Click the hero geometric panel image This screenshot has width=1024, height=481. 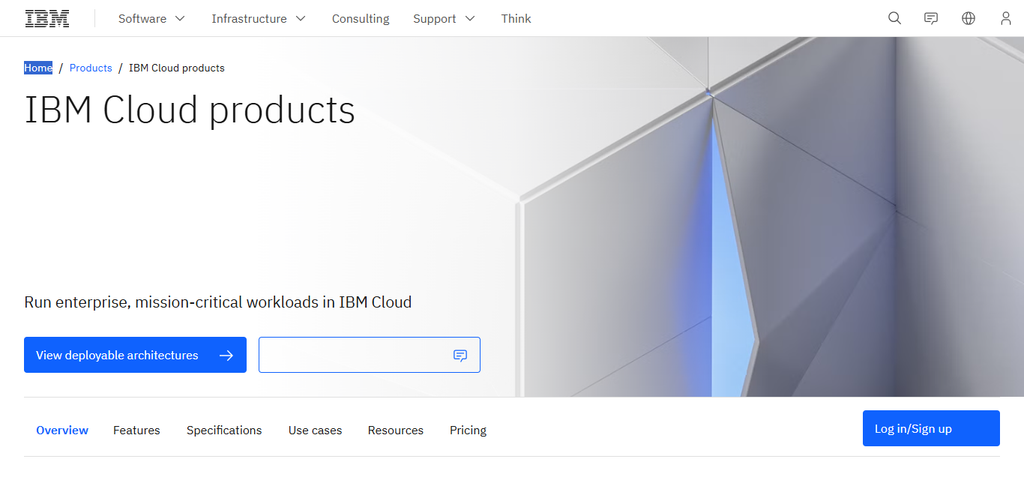771,217
